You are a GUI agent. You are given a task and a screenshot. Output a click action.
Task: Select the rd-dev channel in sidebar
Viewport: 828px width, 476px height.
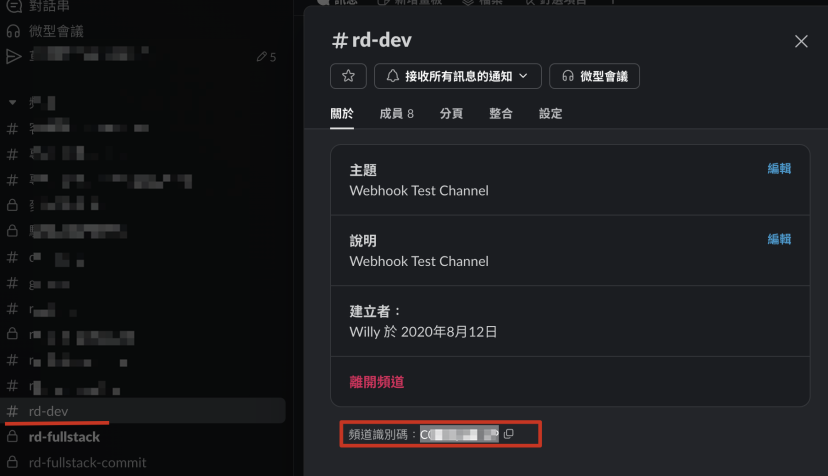tap(145, 411)
